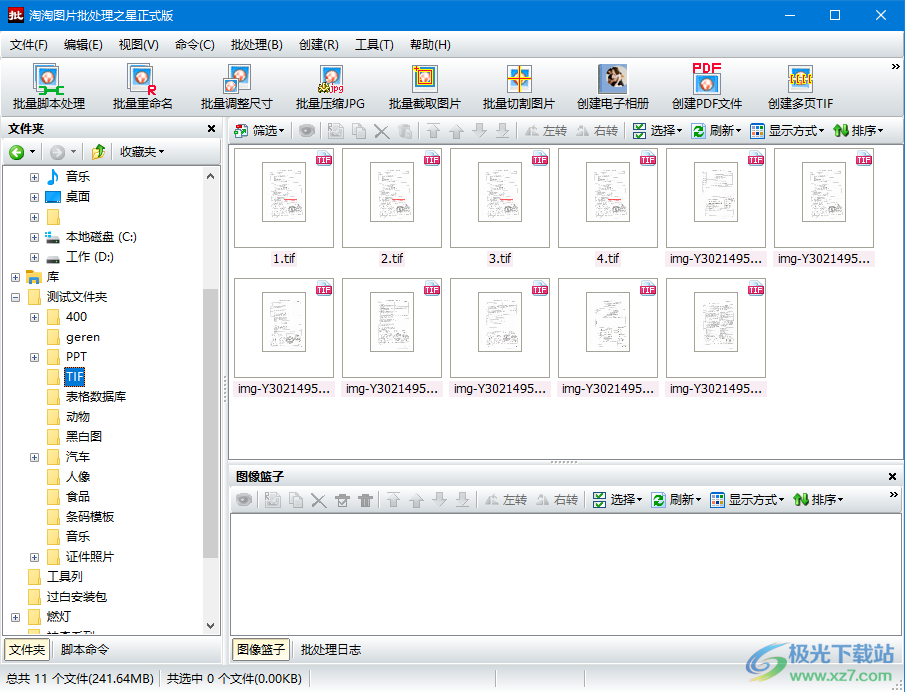This screenshot has width=905, height=692.
Task: Open the 批量切割图片 image split tool
Action: click(518, 86)
